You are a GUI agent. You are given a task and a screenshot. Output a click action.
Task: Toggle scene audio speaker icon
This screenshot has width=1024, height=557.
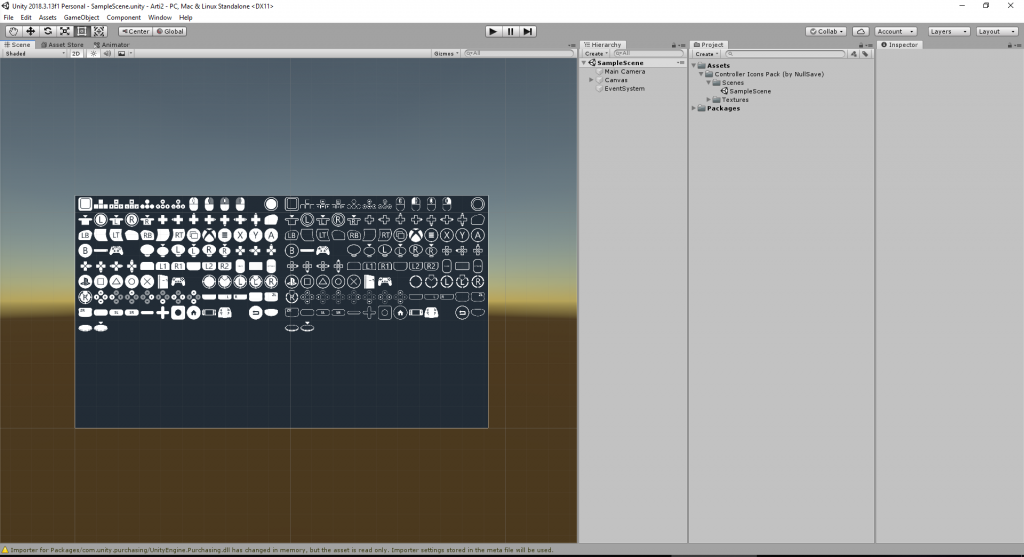(107, 54)
